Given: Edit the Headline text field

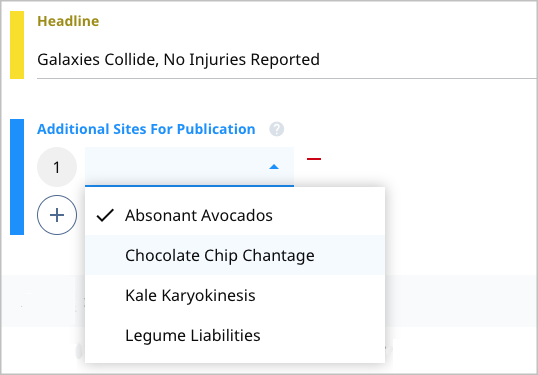Looking at the screenshot, I should click(286, 60).
